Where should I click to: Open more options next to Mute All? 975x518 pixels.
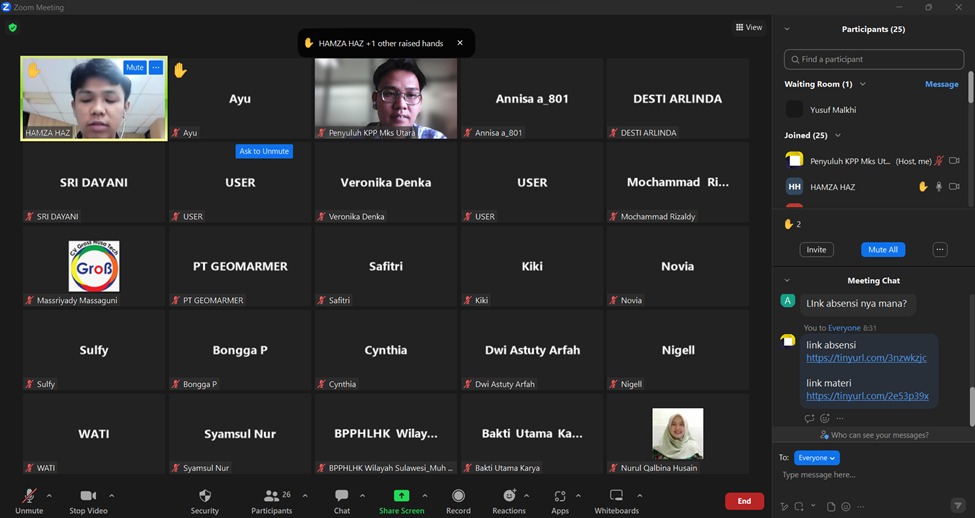[x=939, y=249]
